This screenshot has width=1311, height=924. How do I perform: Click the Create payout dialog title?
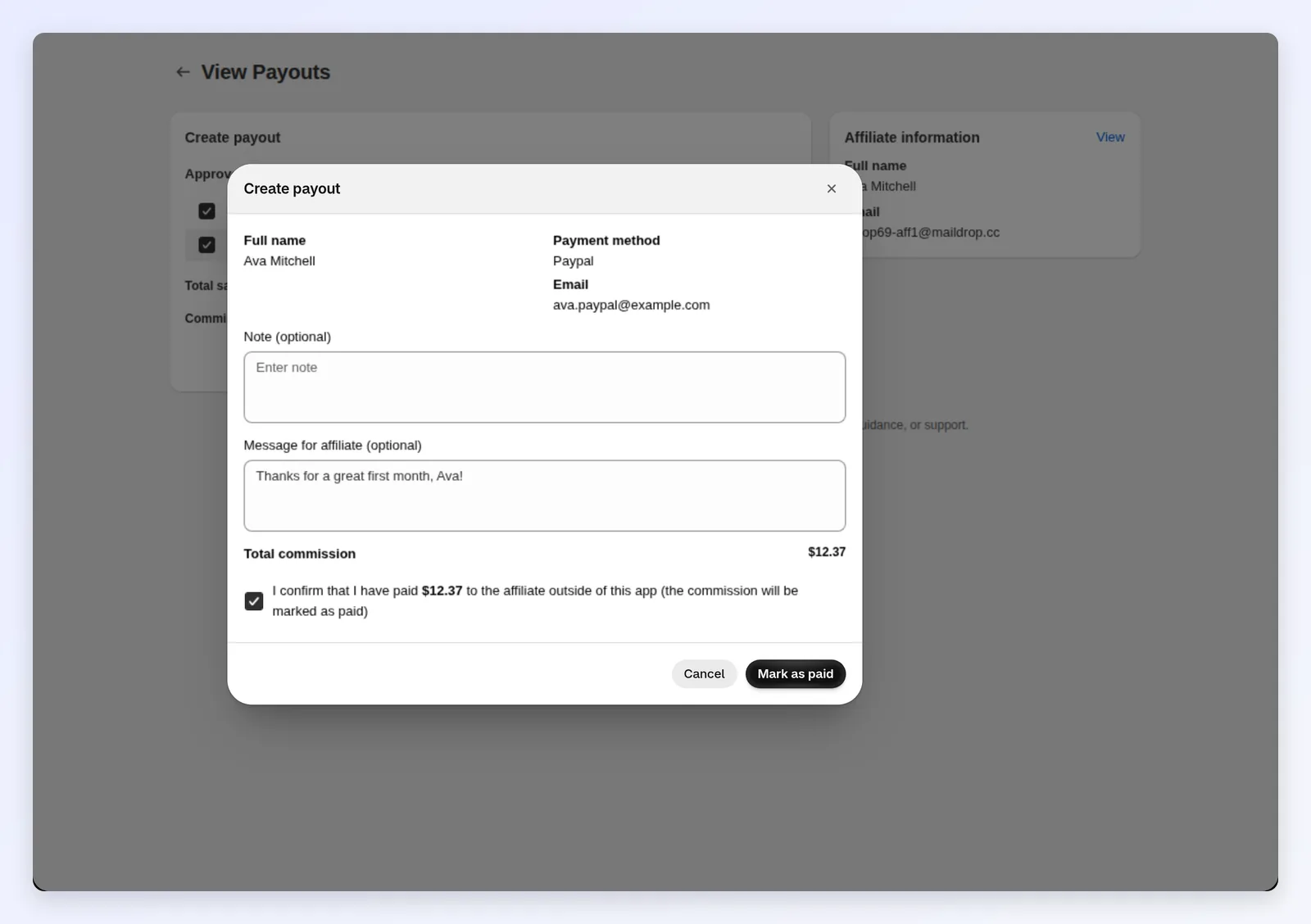pyautogui.click(x=292, y=188)
